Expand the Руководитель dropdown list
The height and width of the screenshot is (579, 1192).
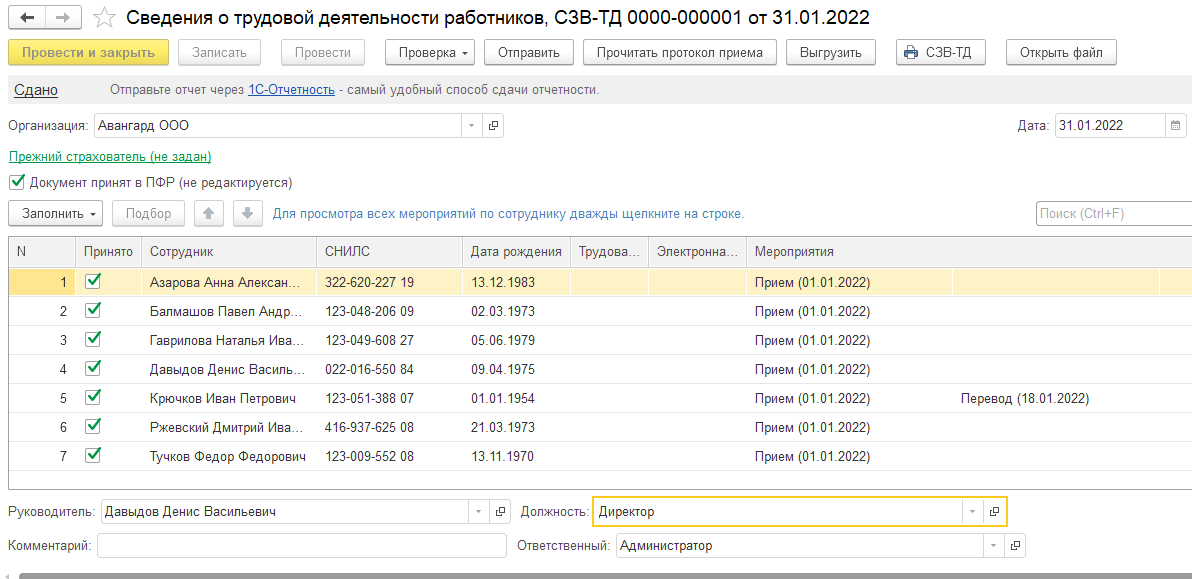[477, 512]
